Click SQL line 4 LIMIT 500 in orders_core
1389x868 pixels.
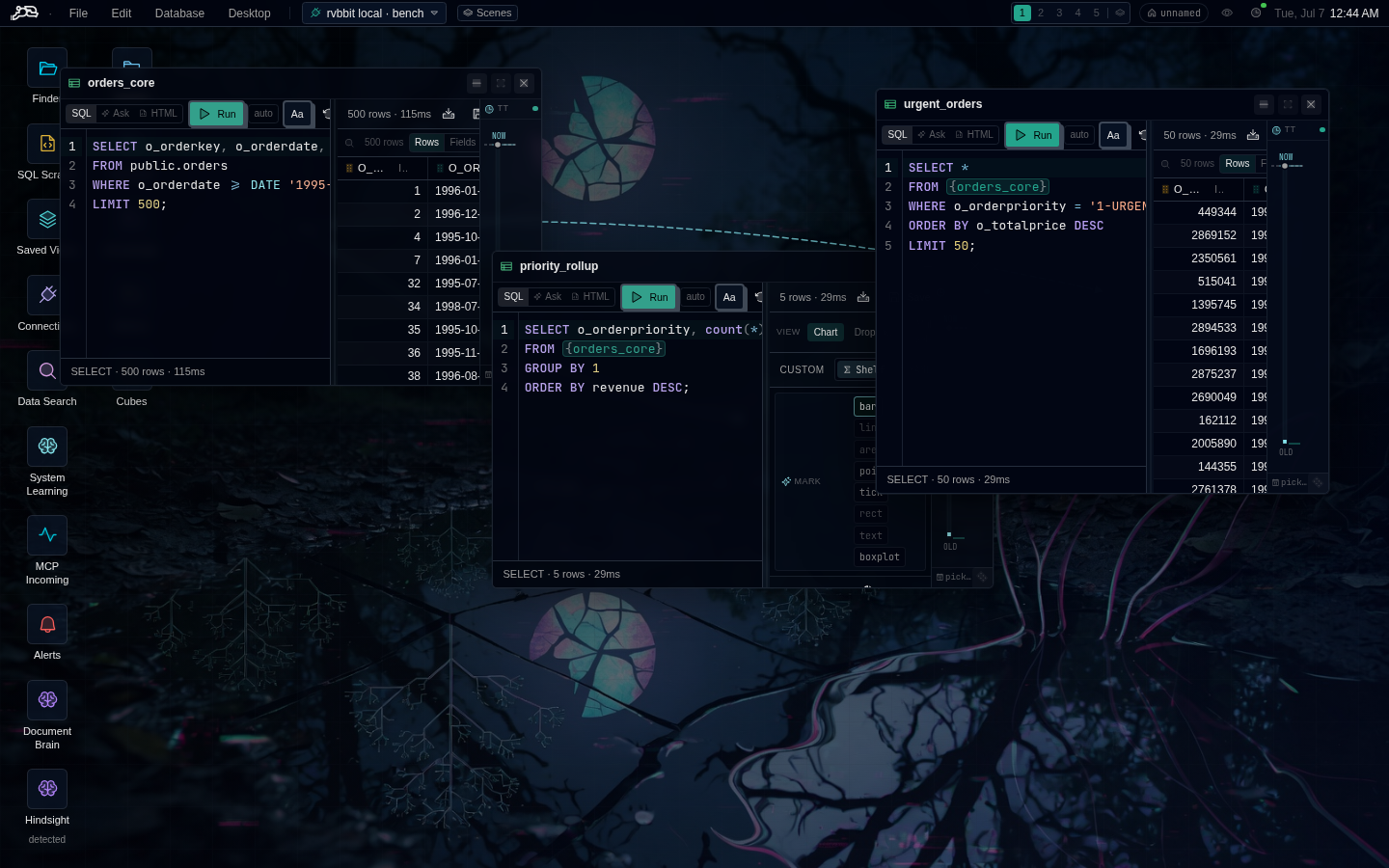pos(129,204)
